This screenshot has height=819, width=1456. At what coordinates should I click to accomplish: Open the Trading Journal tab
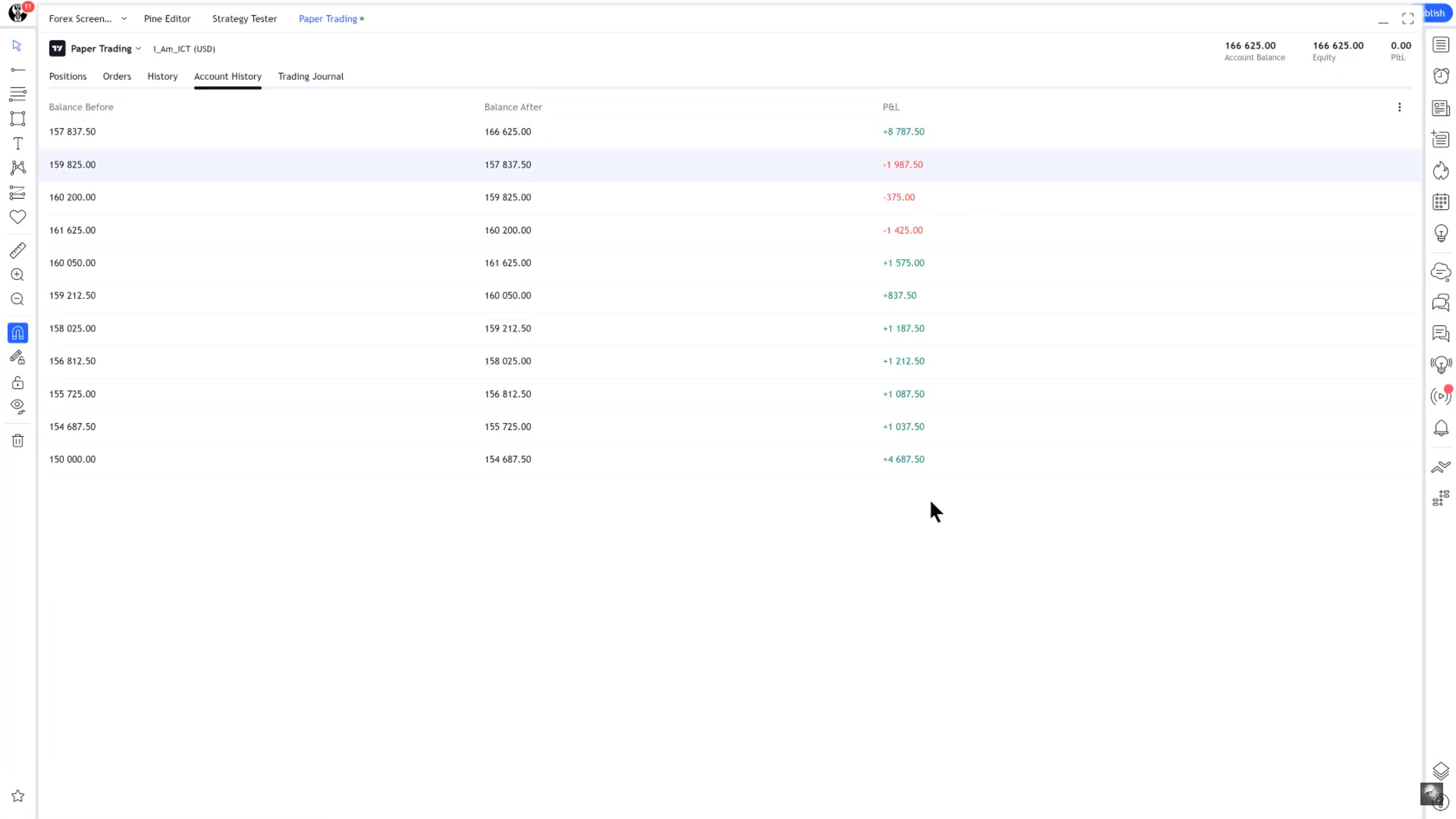click(311, 76)
